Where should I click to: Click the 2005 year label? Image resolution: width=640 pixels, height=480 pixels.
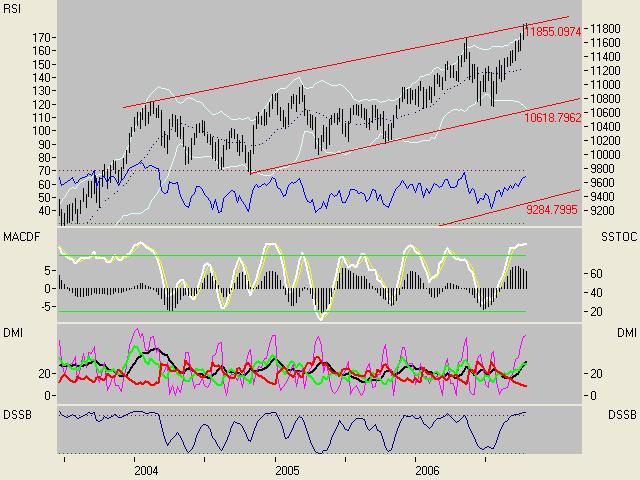(x=287, y=471)
